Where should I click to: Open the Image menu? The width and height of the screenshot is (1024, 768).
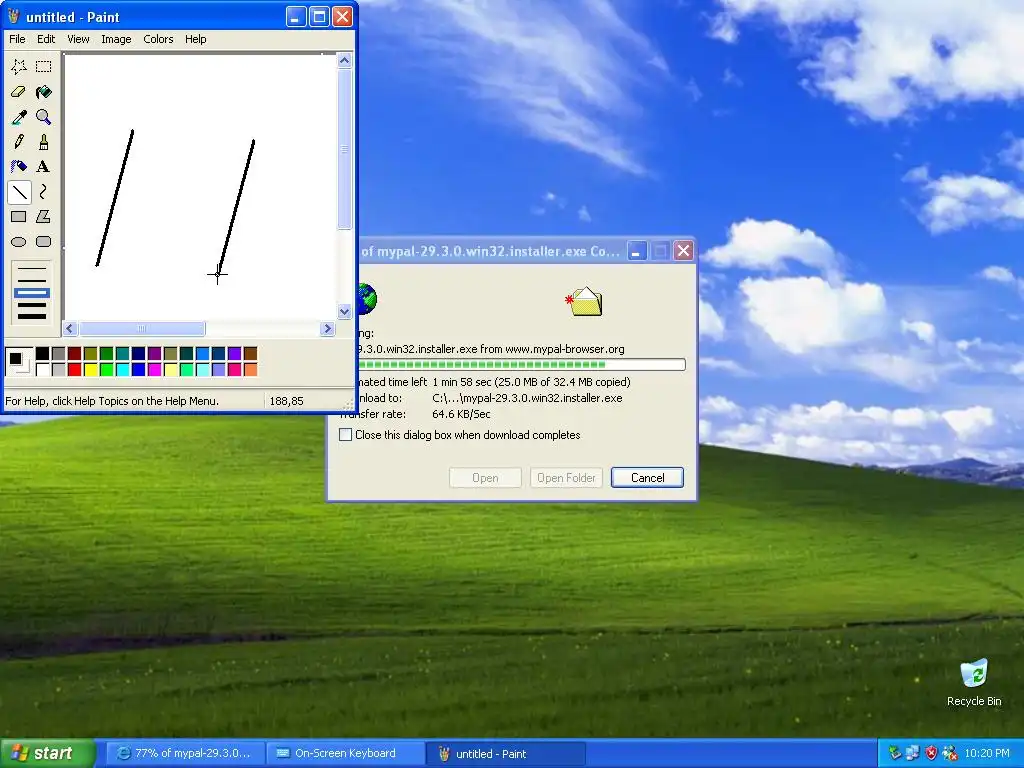116,39
